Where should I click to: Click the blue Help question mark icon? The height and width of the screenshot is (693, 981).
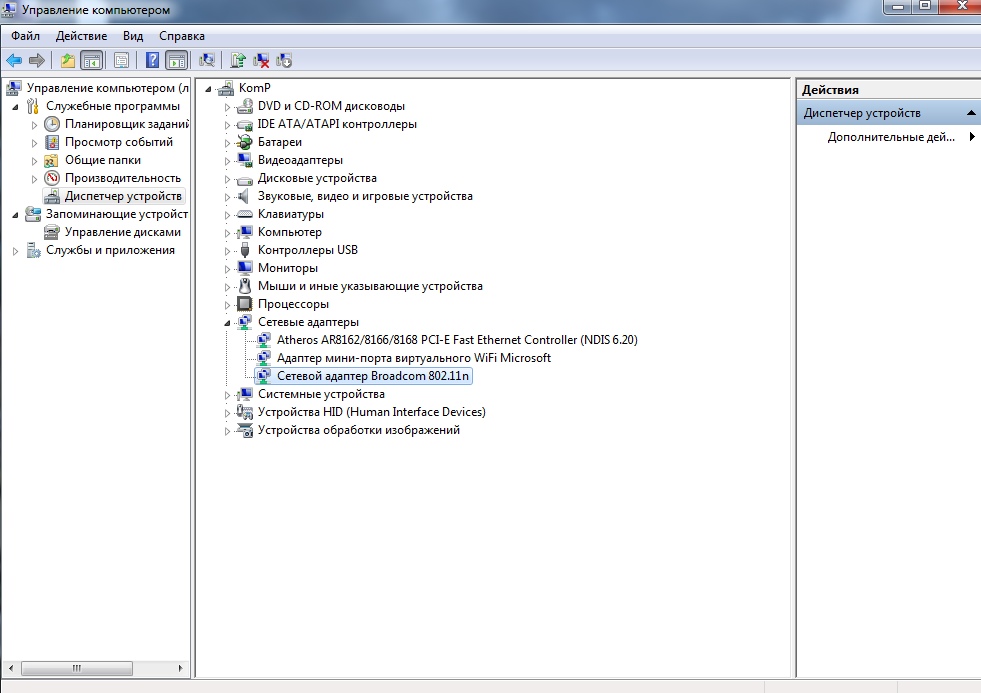(x=153, y=61)
